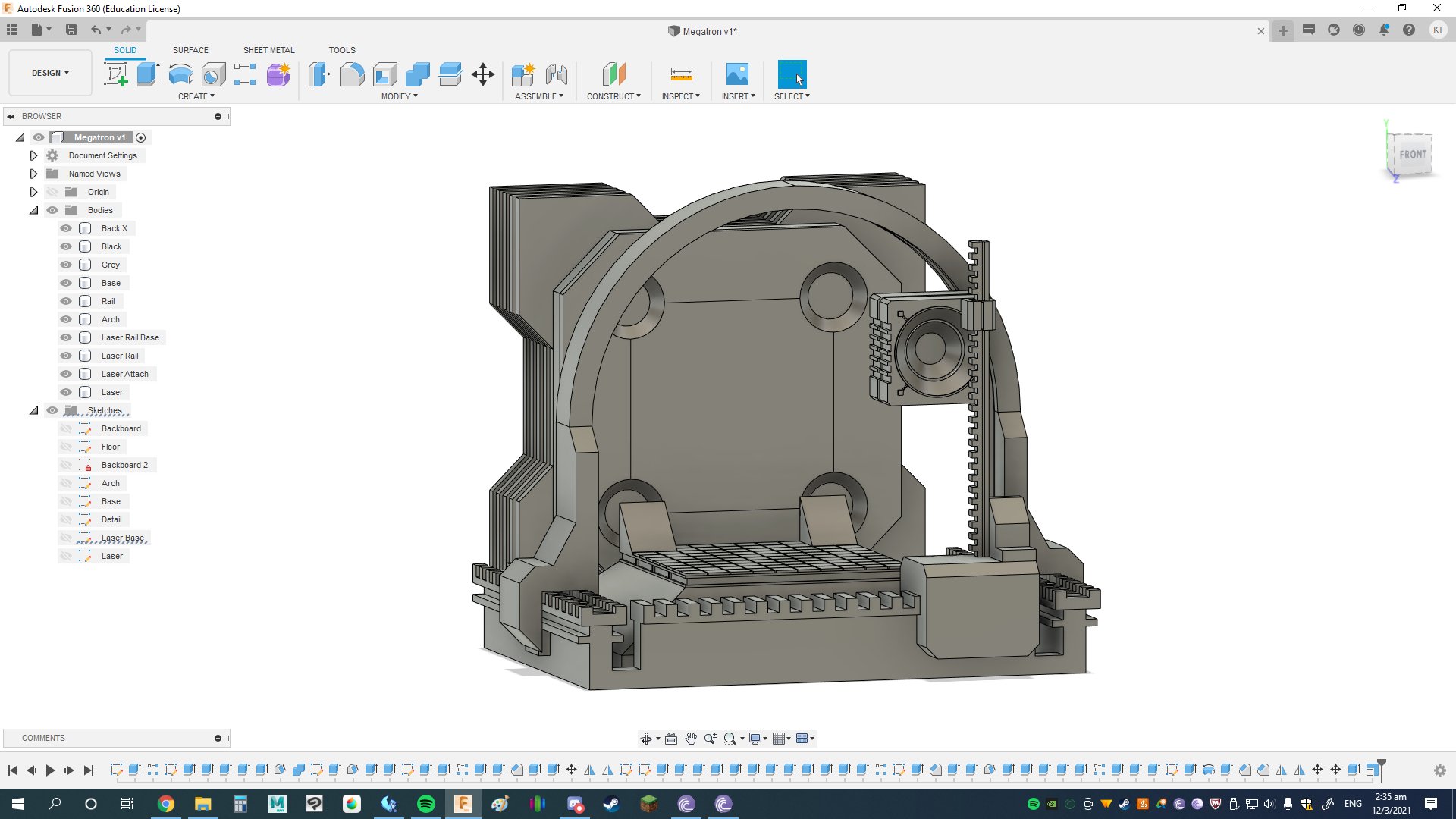Open the DESIGN workspace dropdown
Screen dimensions: 1456x819
pos(50,73)
